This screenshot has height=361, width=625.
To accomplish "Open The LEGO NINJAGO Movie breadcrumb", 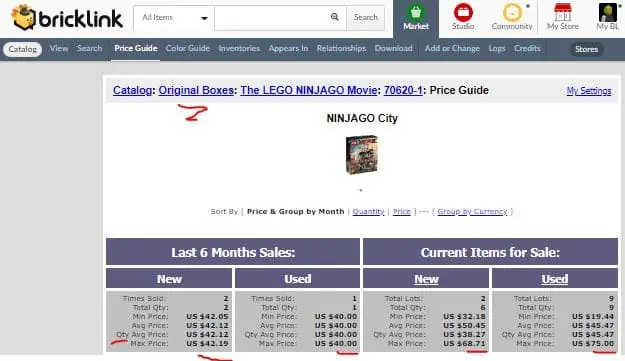I will click(309, 90).
